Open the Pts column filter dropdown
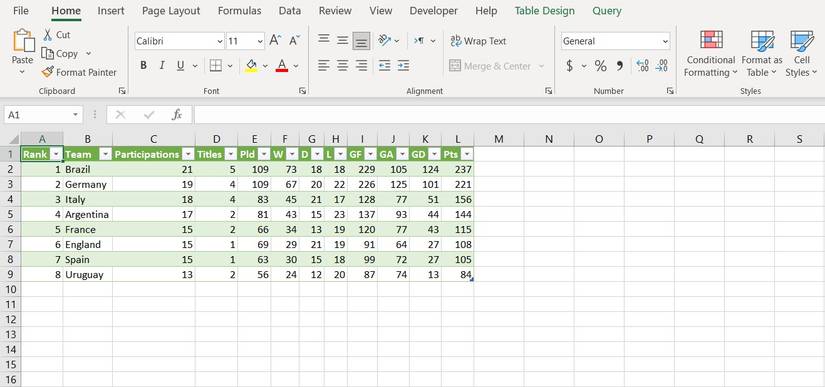The width and height of the screenshot is (825, 387). pos(466,154)
